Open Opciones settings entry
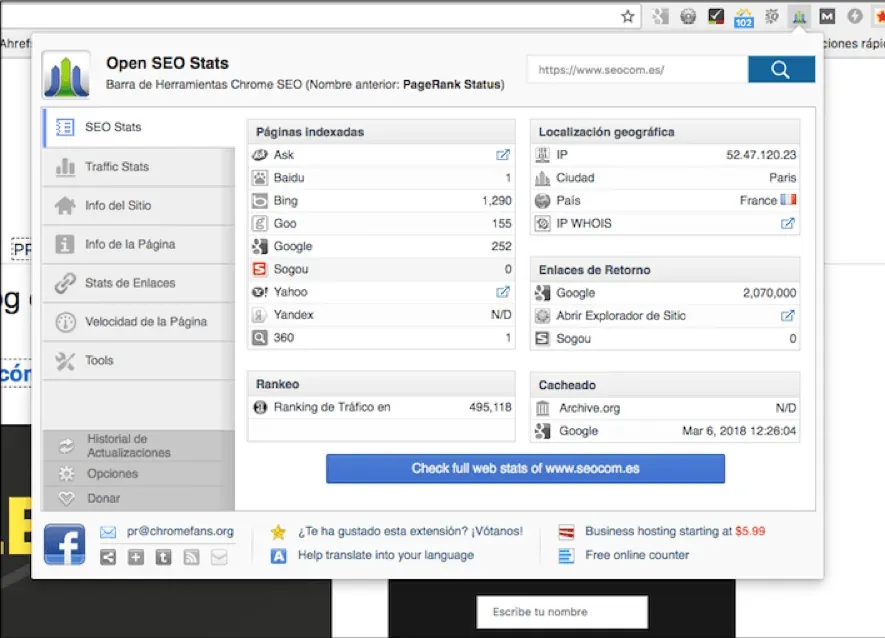Screen dimensions: 885x638 point(139,474)
